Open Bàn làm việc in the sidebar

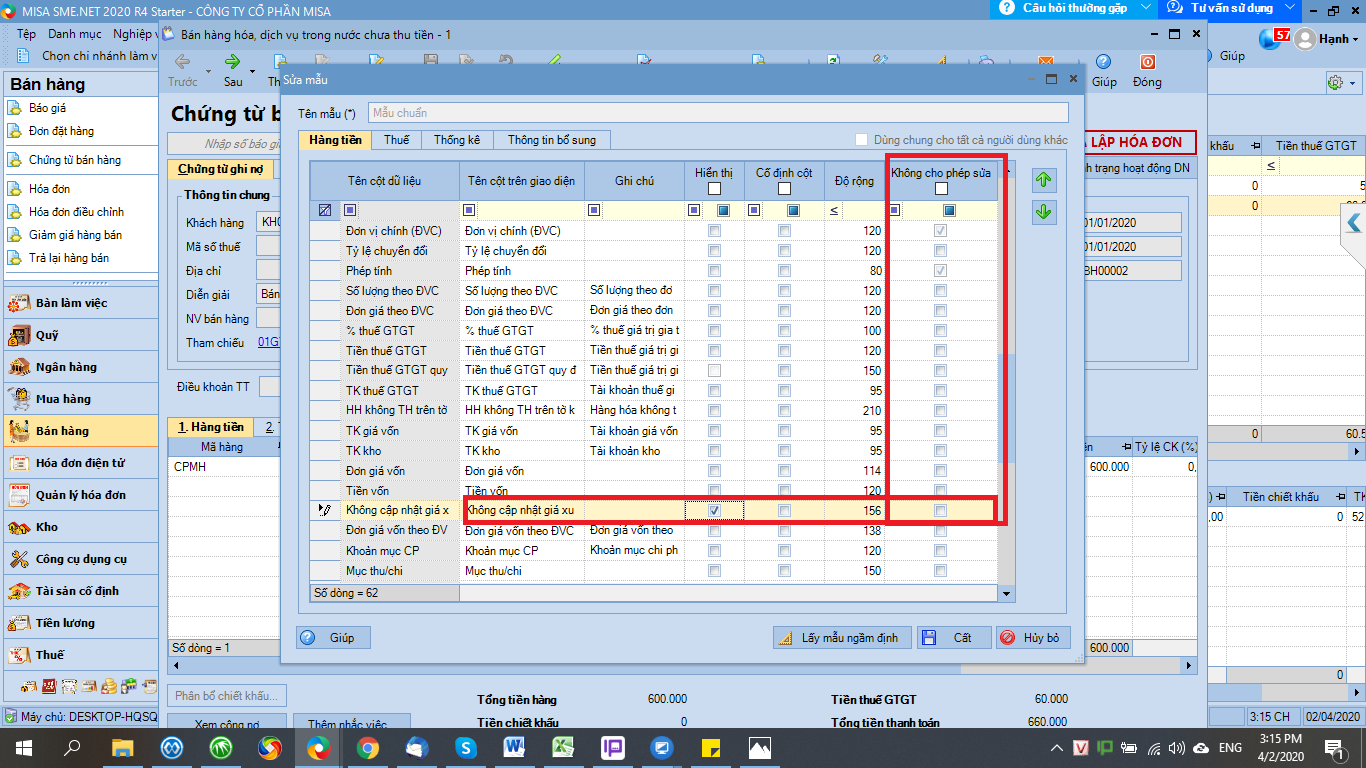(x=80, y=303)
